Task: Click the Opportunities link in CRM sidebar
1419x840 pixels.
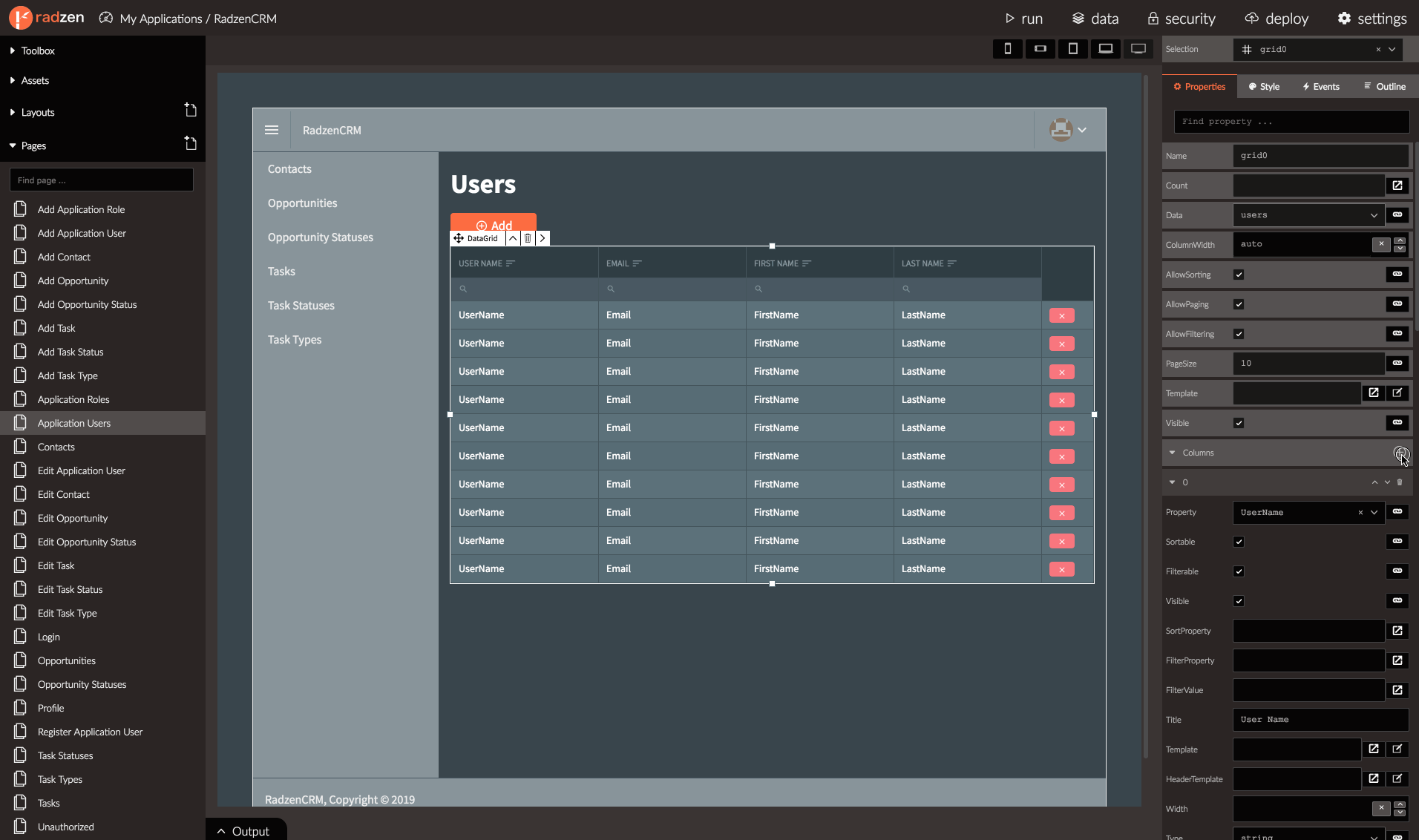Action: tap(302, 203)
